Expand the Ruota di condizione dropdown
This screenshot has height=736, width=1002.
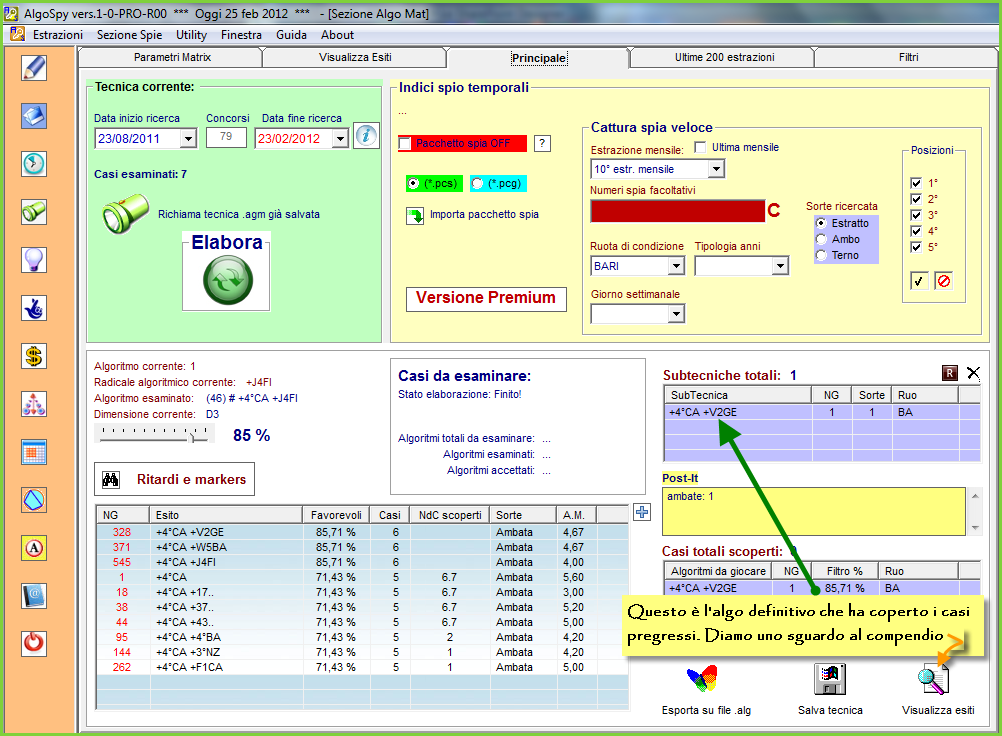coord(675,266)
